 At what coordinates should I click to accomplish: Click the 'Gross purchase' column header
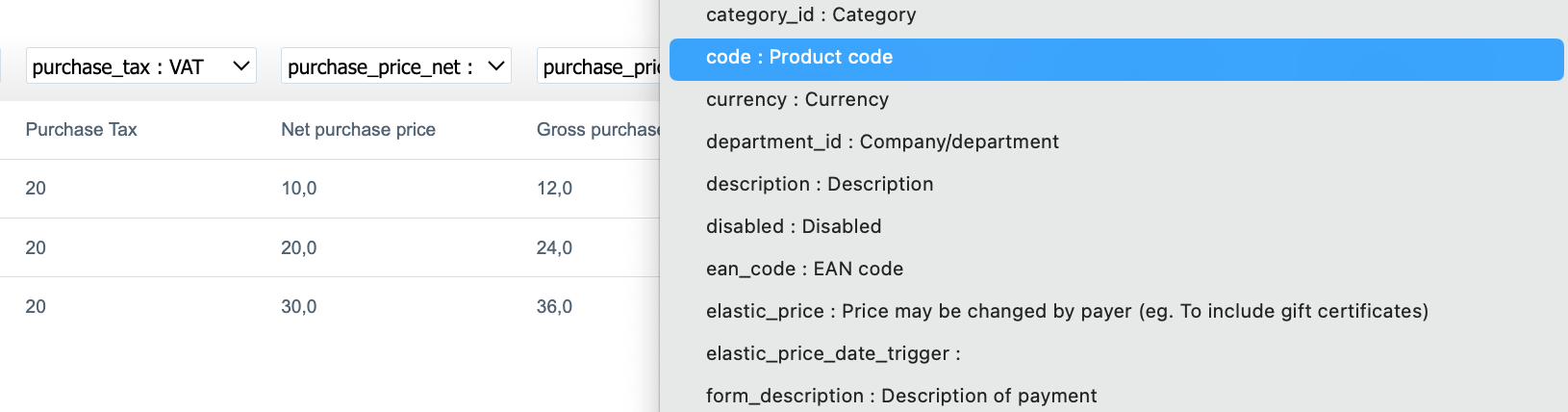597,130
